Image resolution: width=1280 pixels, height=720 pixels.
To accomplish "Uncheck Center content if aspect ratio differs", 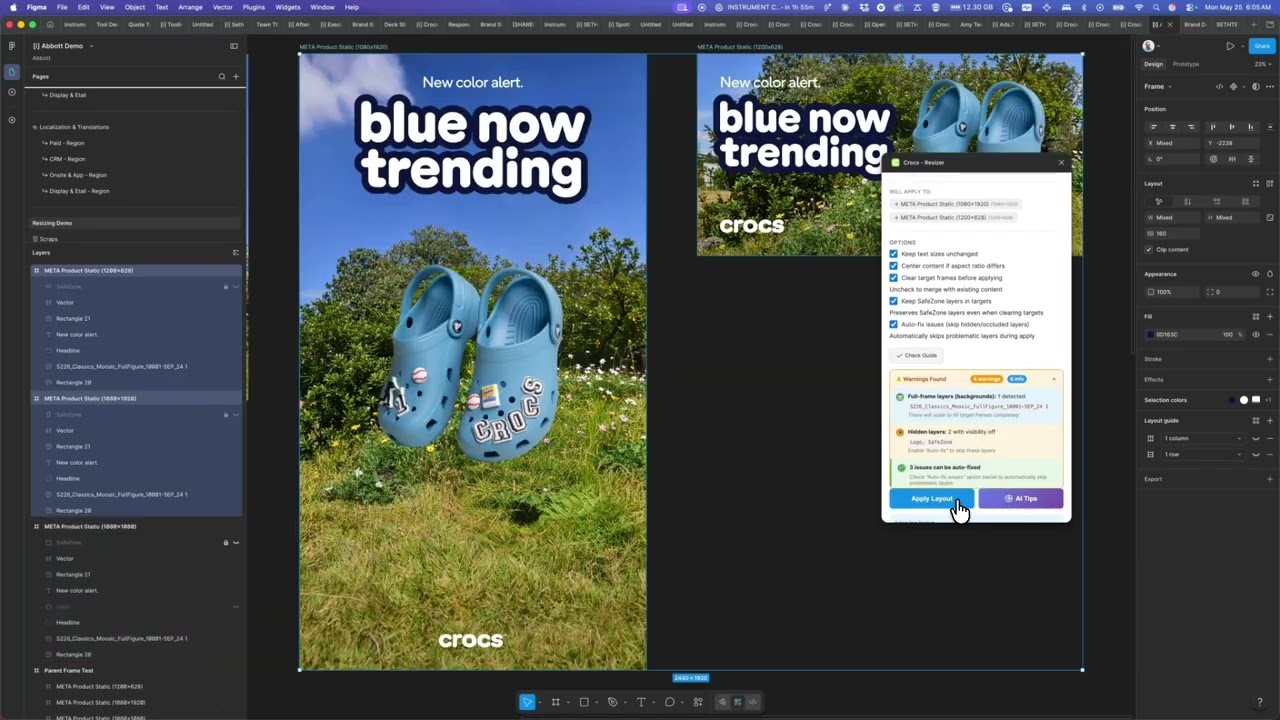I will (894, 266).
